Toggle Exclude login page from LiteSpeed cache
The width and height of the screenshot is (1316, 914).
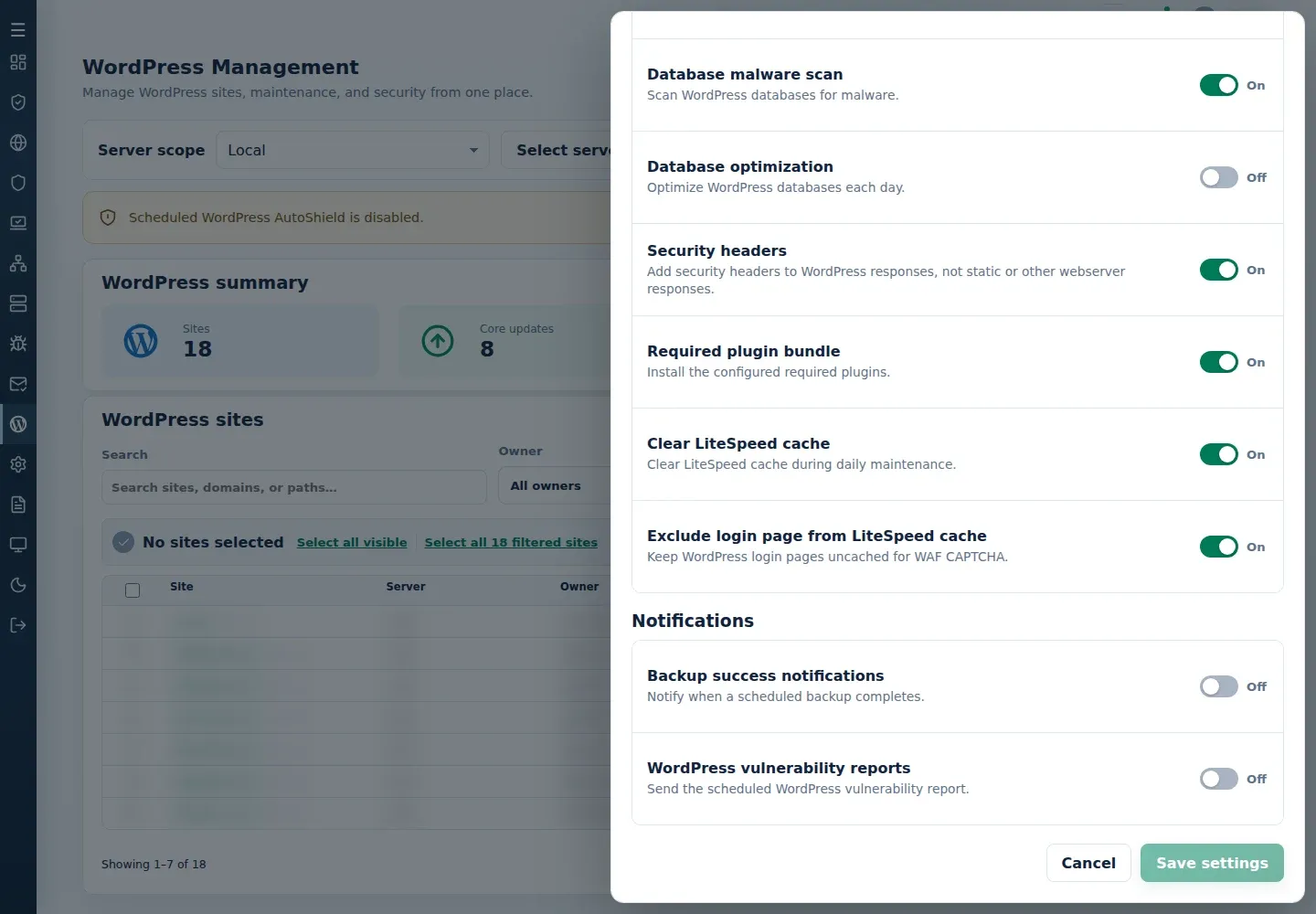click(x=1219, y=547)
